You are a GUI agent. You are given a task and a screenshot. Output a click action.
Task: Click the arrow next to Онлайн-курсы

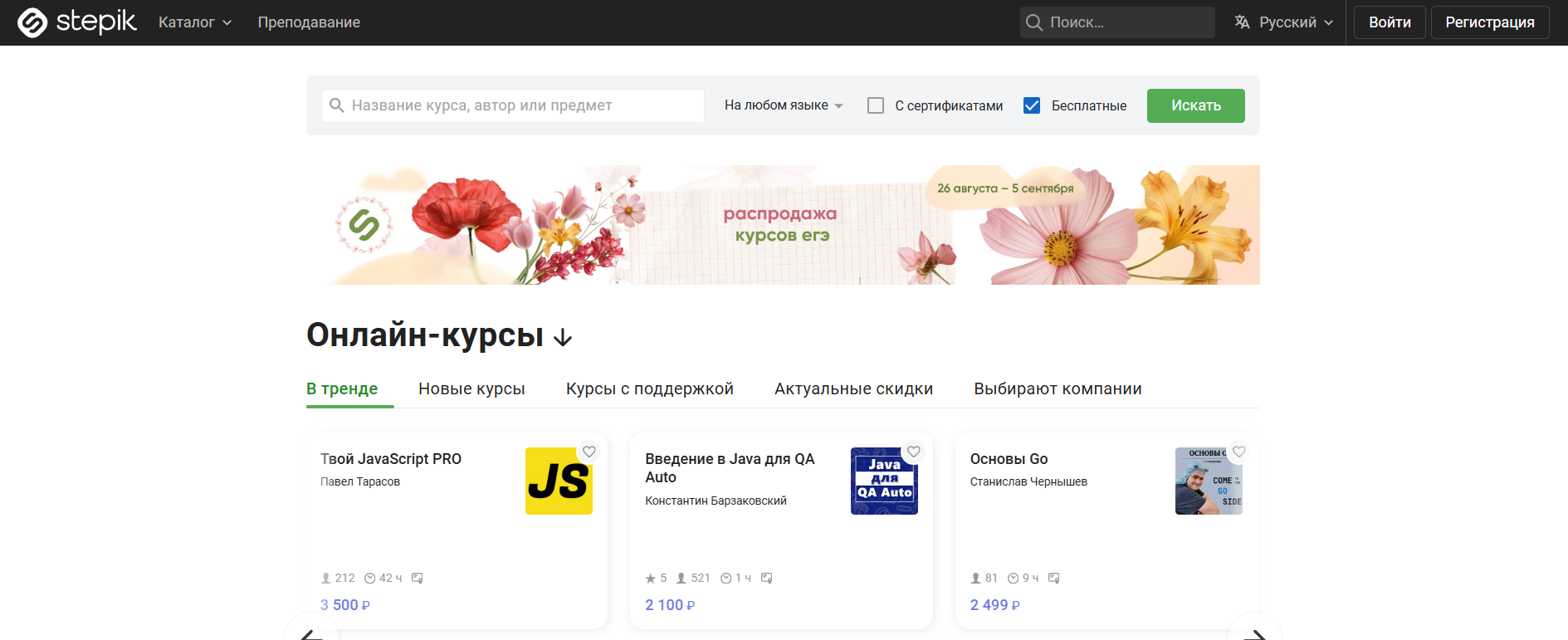[563, 337]
